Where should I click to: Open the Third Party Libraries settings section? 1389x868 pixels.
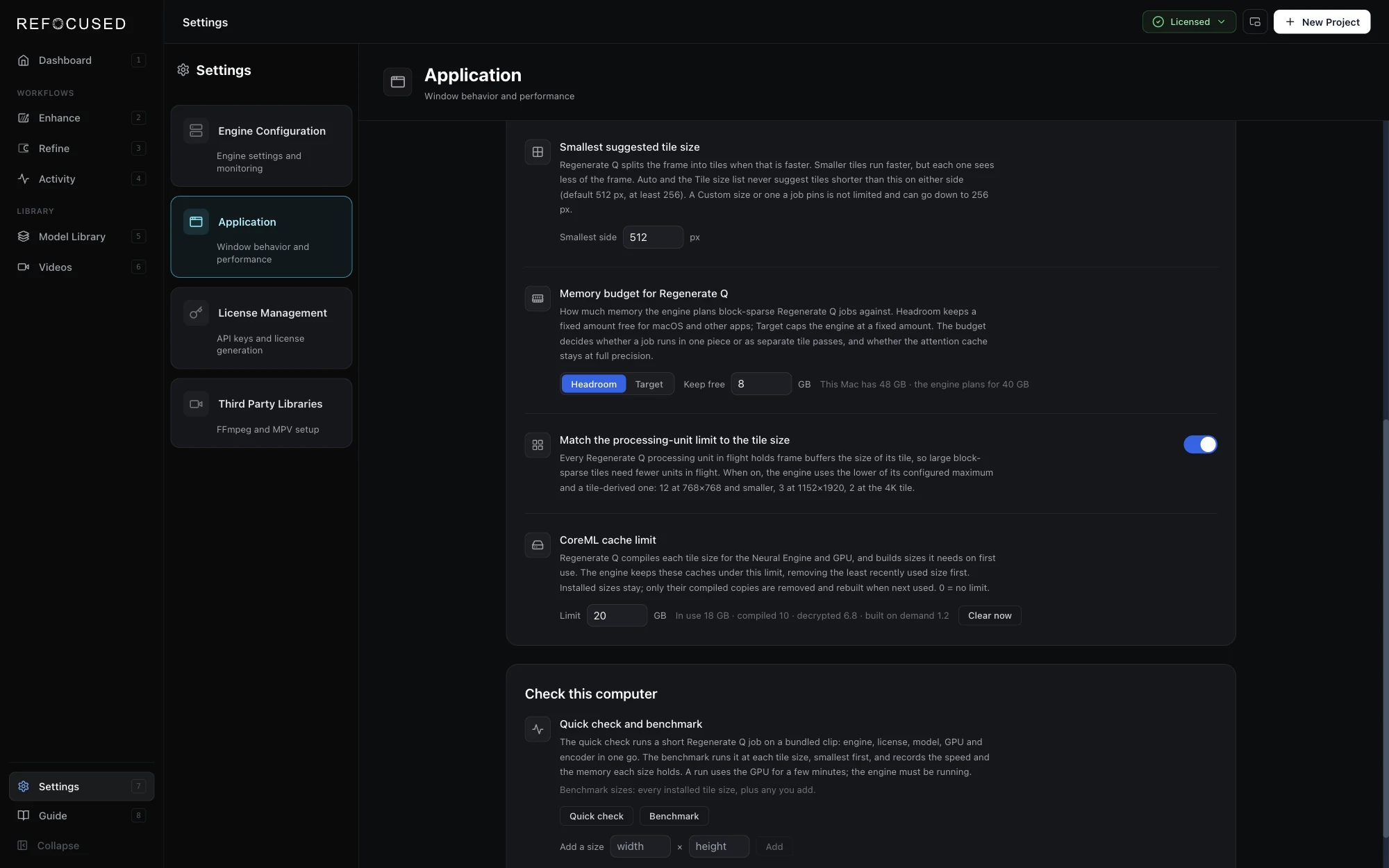coord(261,413)
